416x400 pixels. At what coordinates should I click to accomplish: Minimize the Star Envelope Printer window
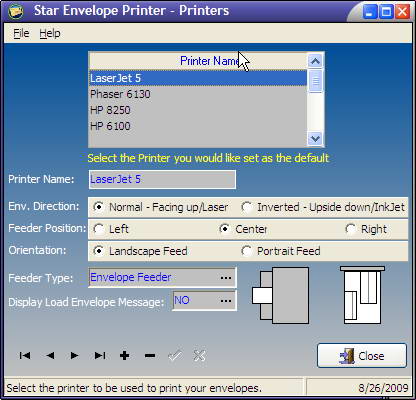[369, 12]
